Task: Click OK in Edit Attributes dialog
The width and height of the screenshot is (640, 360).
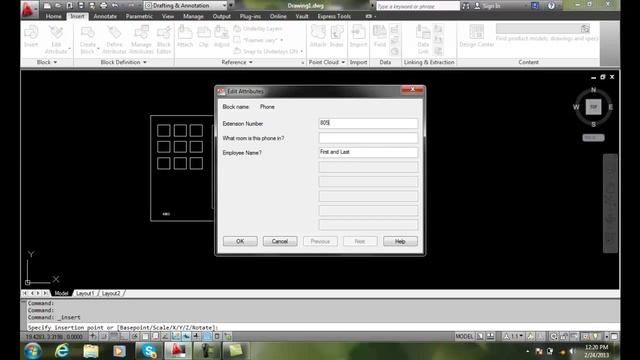Action: point(240,241)
